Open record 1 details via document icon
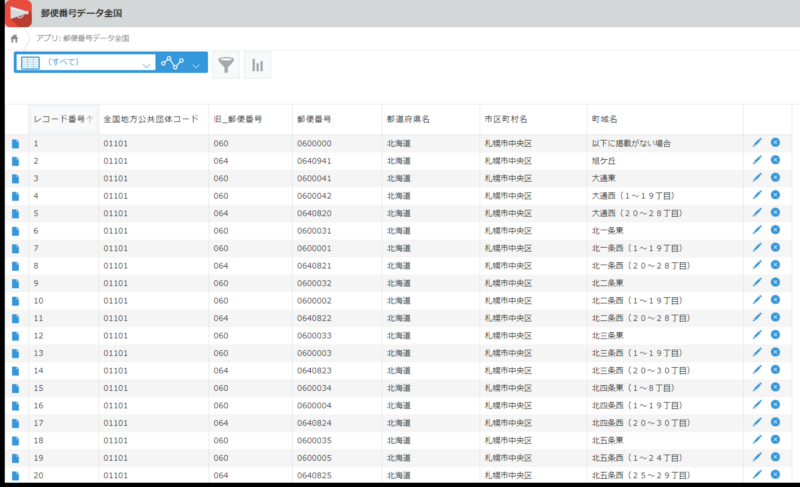The image size is (800, 487). pos(15,143)
